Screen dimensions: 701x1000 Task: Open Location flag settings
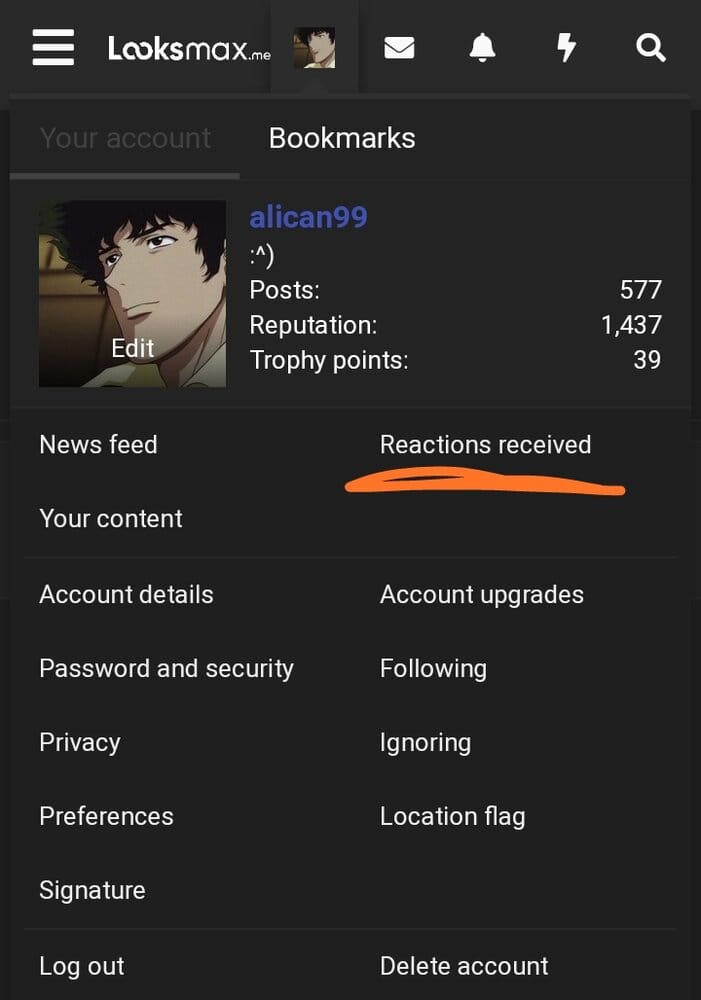(452, 816)
